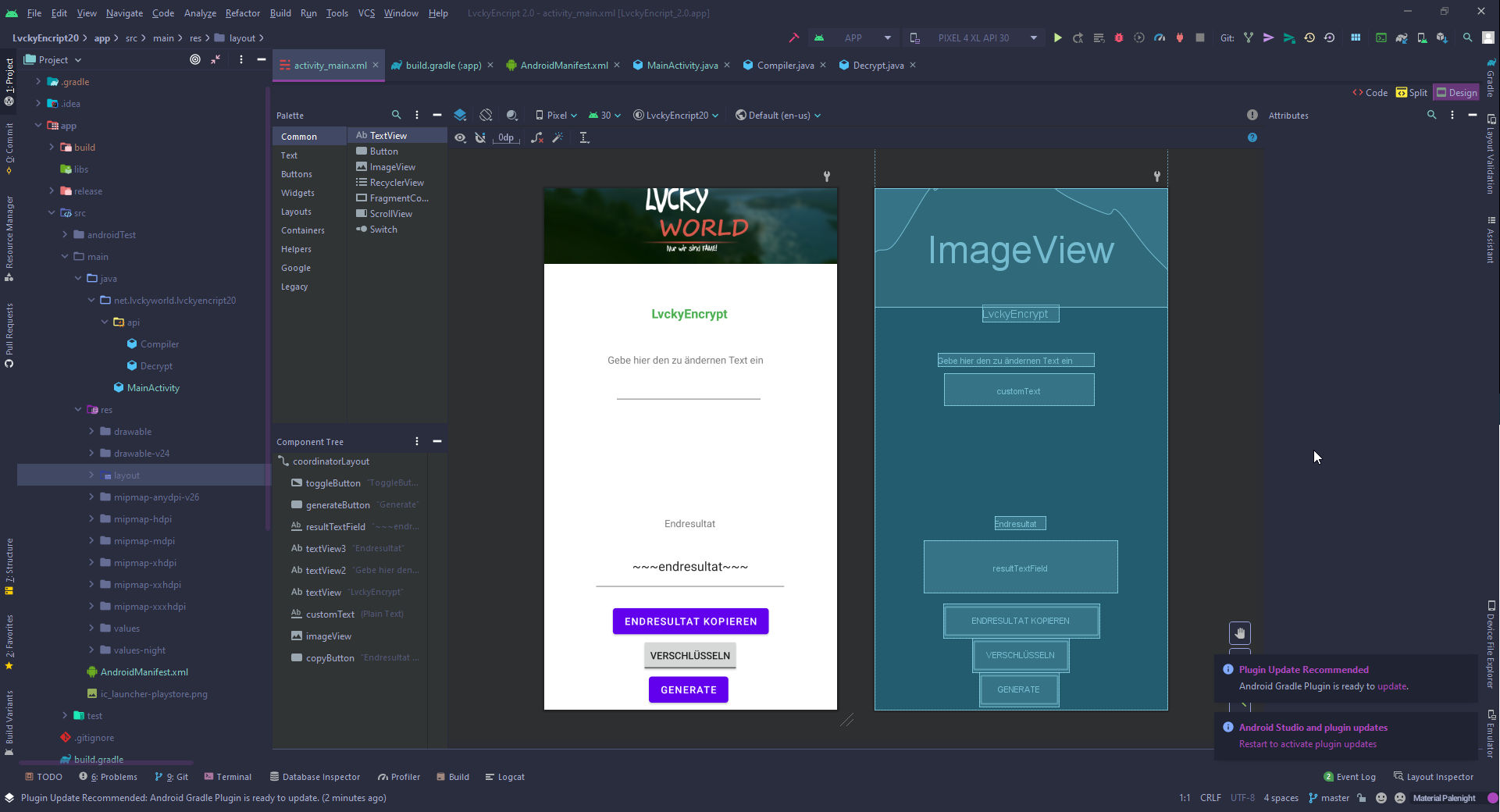Open the Pixel device dropdown
This screenshot has width=1500, height=812.
tap(556, 116)
